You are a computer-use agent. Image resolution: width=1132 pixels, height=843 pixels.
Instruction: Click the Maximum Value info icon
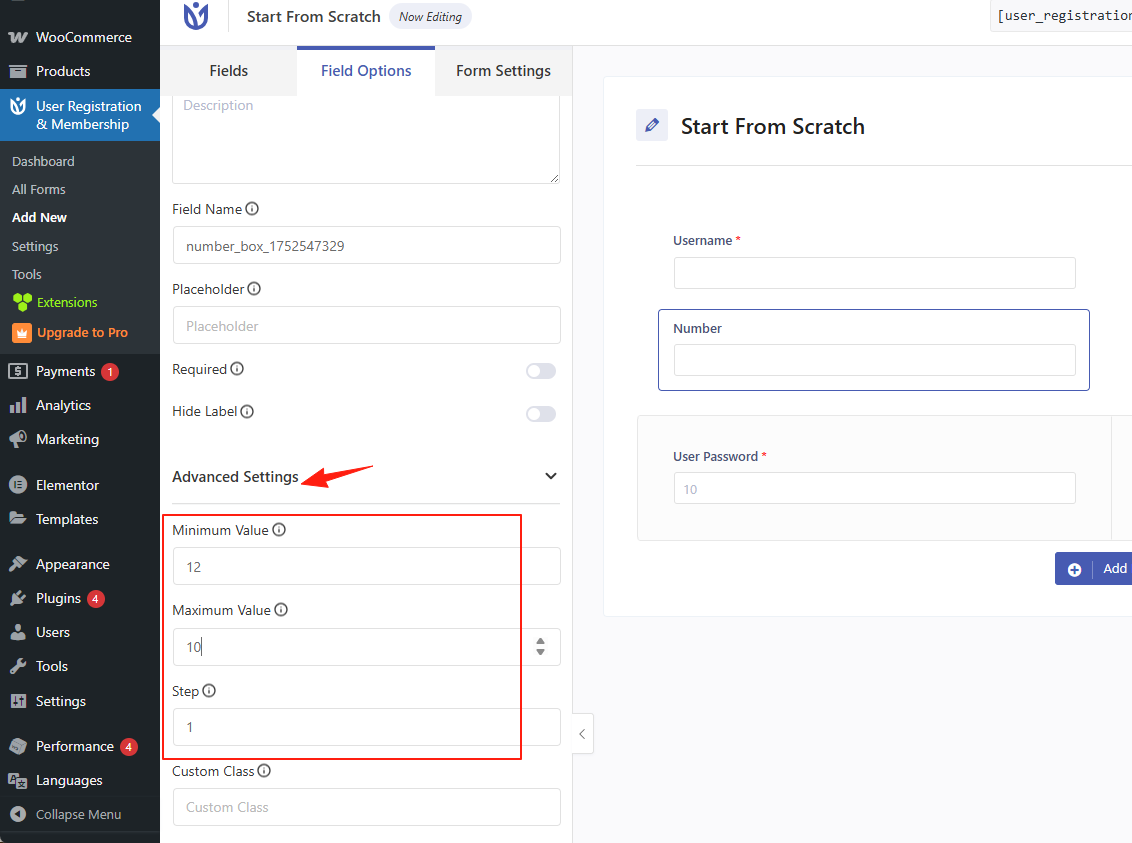[281, 610]
